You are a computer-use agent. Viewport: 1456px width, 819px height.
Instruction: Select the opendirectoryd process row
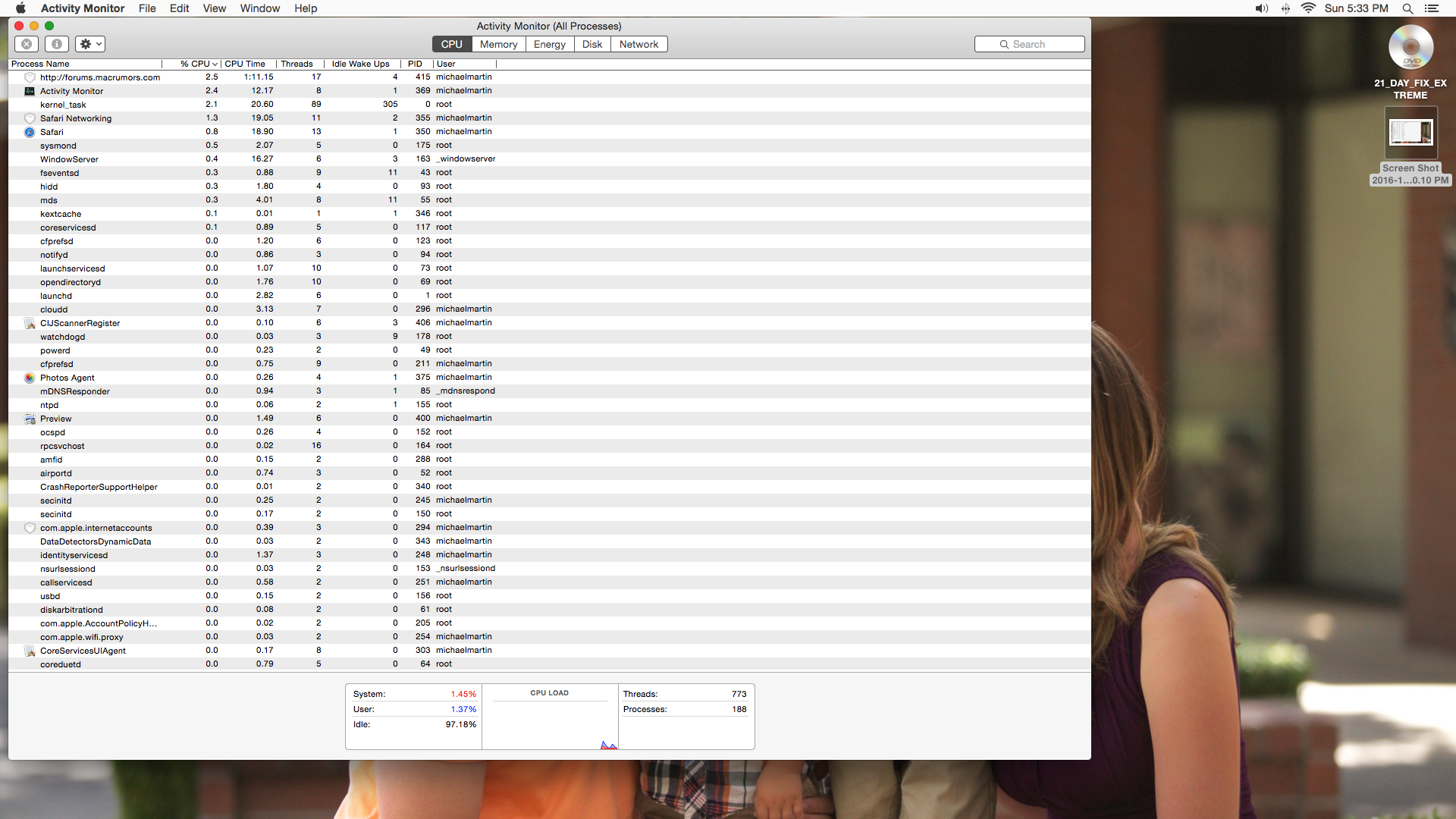pyautogui.click(x=550, y=282)
